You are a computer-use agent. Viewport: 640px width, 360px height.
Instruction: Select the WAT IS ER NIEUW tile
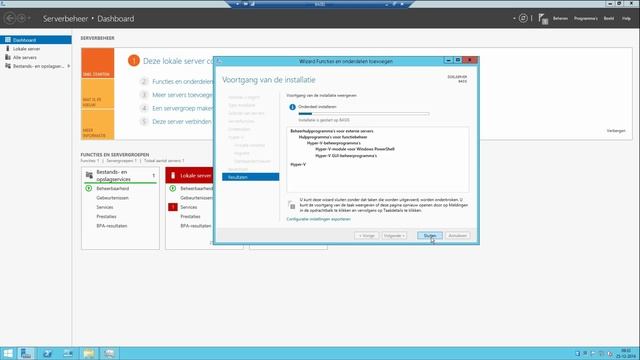[x=98, y=93]
